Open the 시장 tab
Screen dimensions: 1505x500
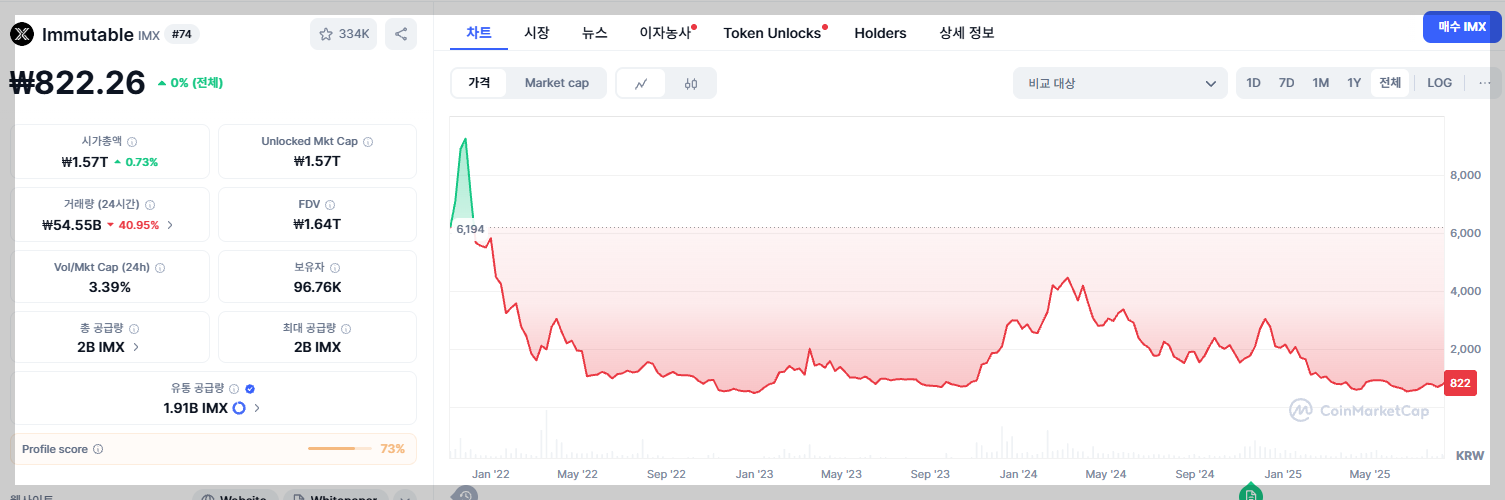point(537,33)
